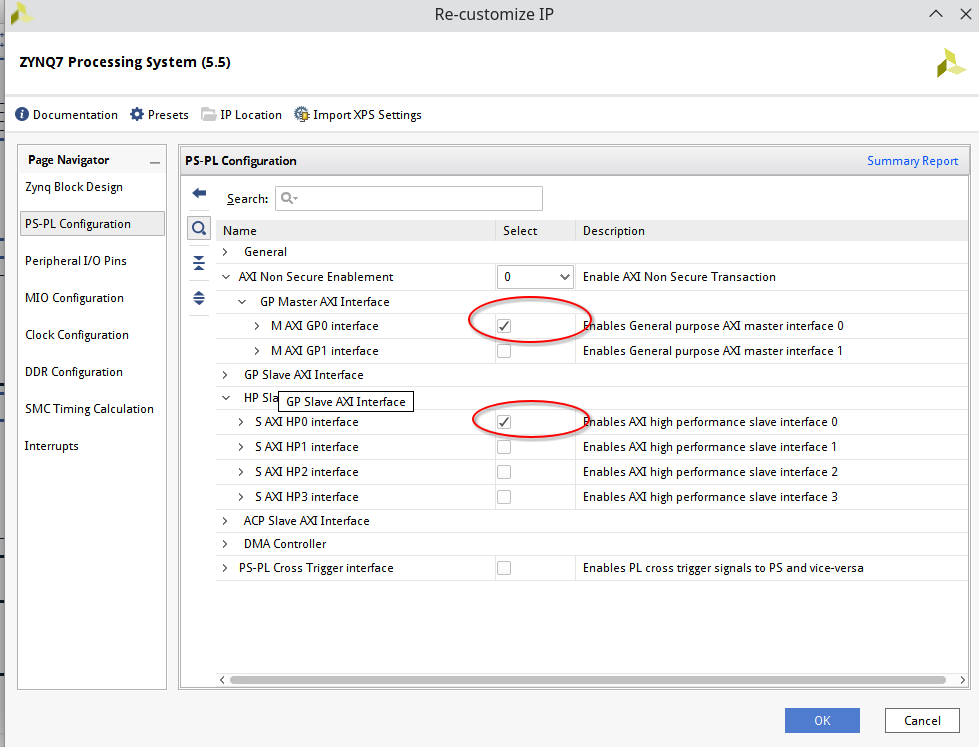Image resolution: width=979 pixels, height=747 pixels.
Task: Collapse the HP Slave AXI Interface group
Action: (225, 398)
